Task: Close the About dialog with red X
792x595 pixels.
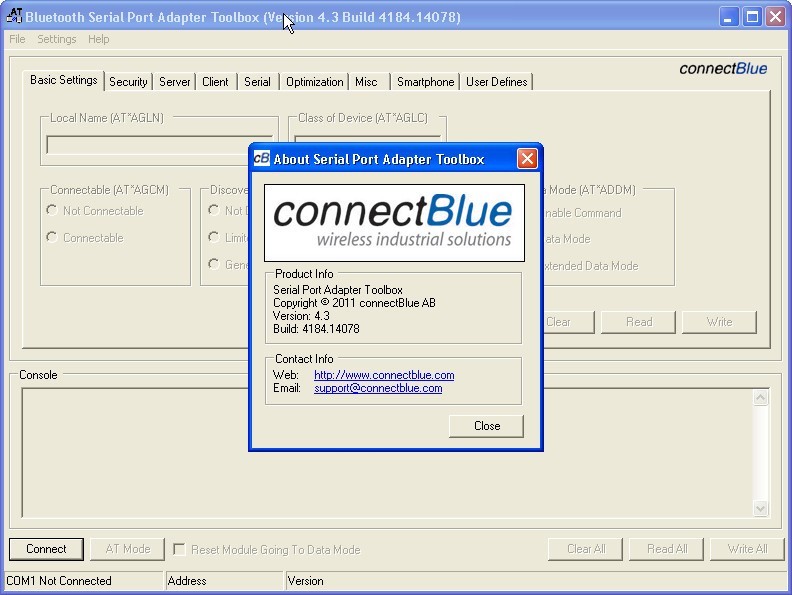Action: point(527,159)
